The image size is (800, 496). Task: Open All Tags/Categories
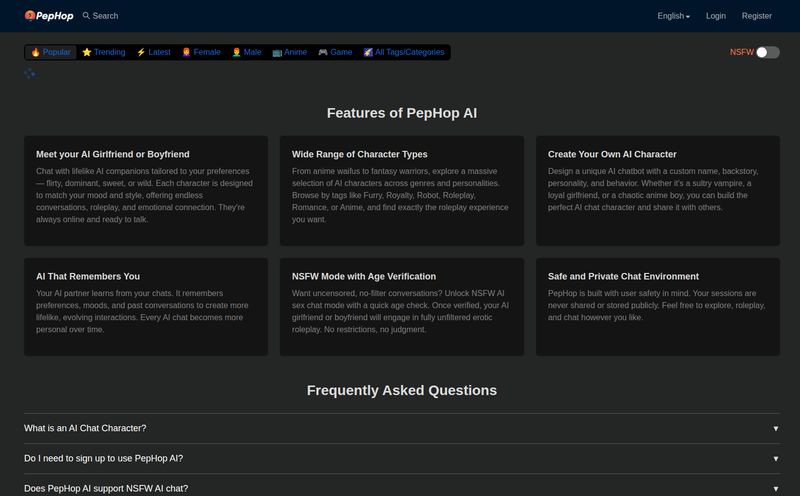[x=404, y=52]
